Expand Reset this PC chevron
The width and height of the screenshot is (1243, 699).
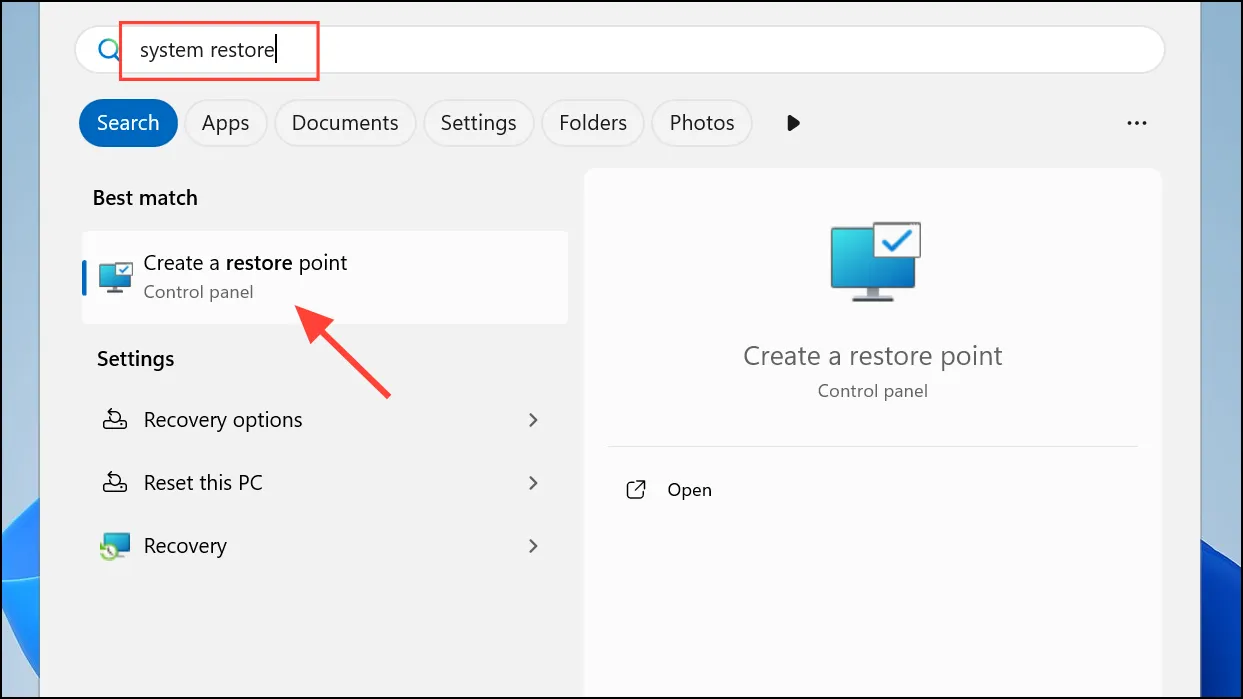(x=533, y=483)
